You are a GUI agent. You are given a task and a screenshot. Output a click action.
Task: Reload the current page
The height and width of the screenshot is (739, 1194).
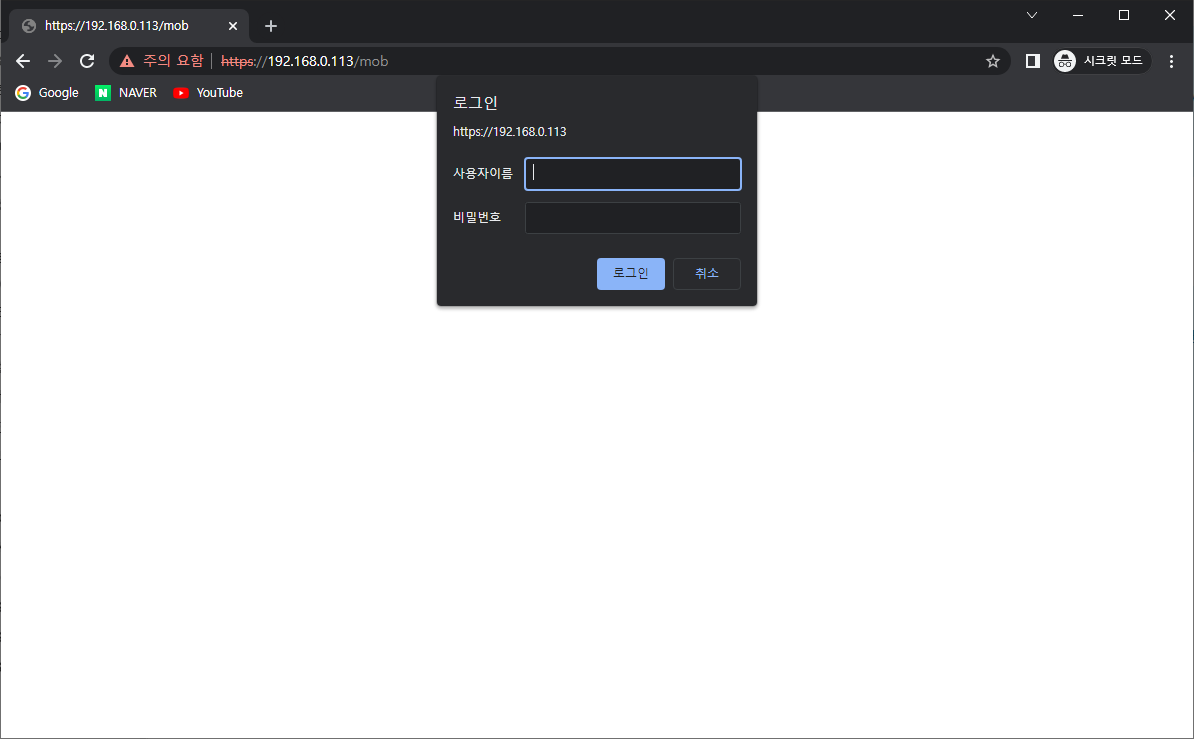pyautogui.click(x=87, y=61)
